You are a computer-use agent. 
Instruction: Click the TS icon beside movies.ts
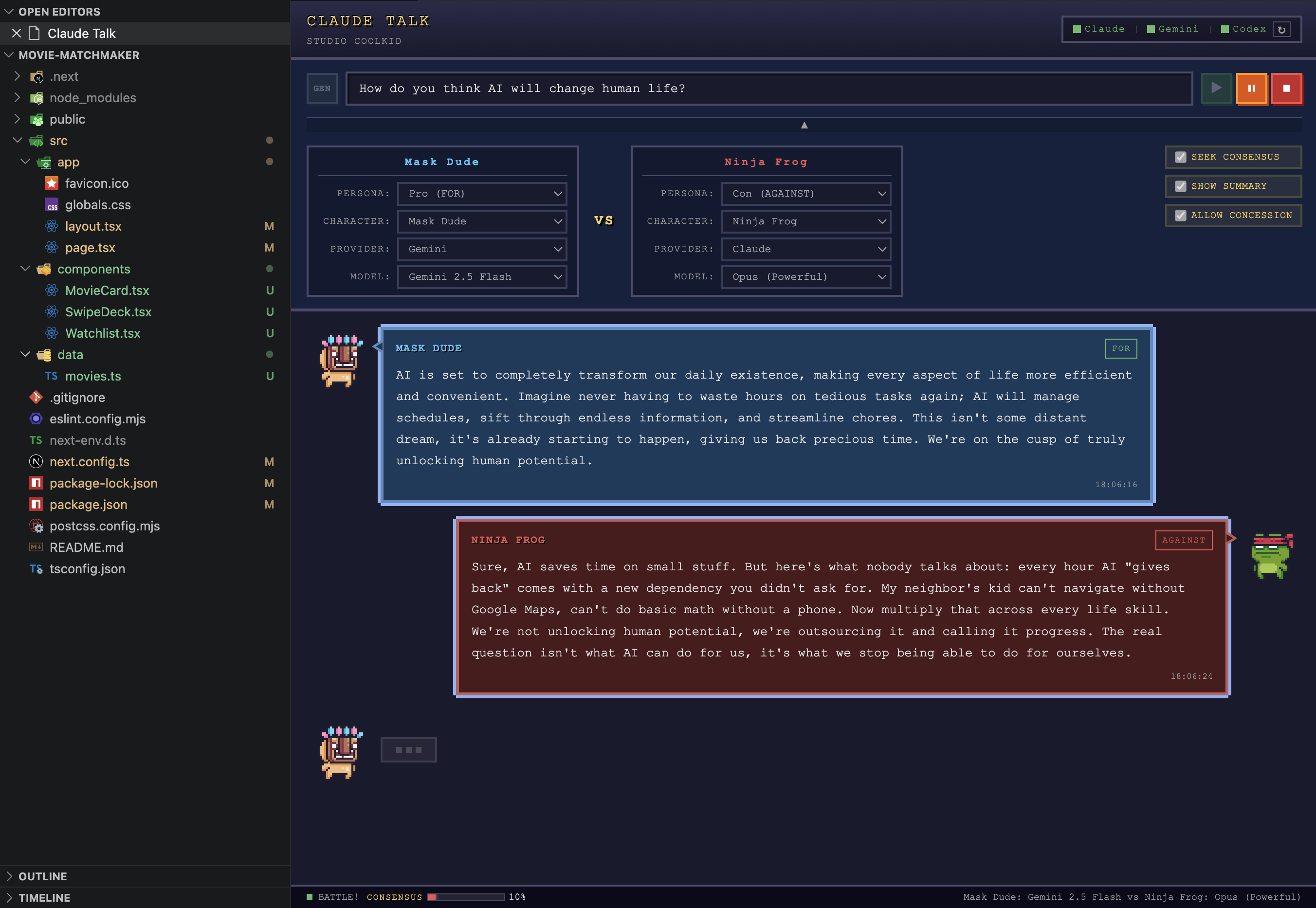coord(52,376)
